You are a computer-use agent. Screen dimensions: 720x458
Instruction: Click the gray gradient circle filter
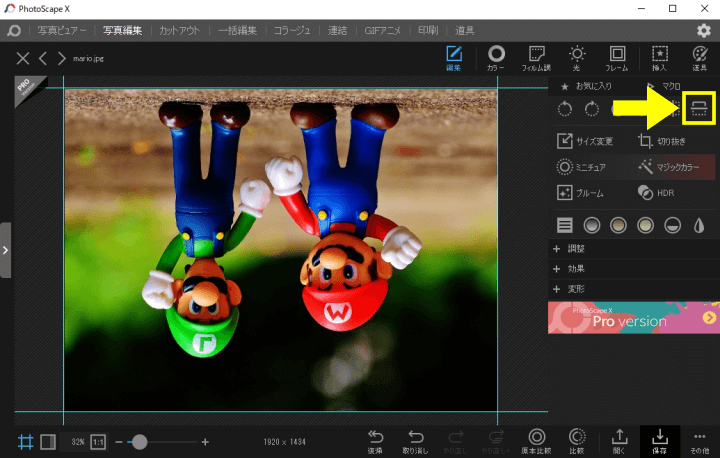(x=592, y=225)
